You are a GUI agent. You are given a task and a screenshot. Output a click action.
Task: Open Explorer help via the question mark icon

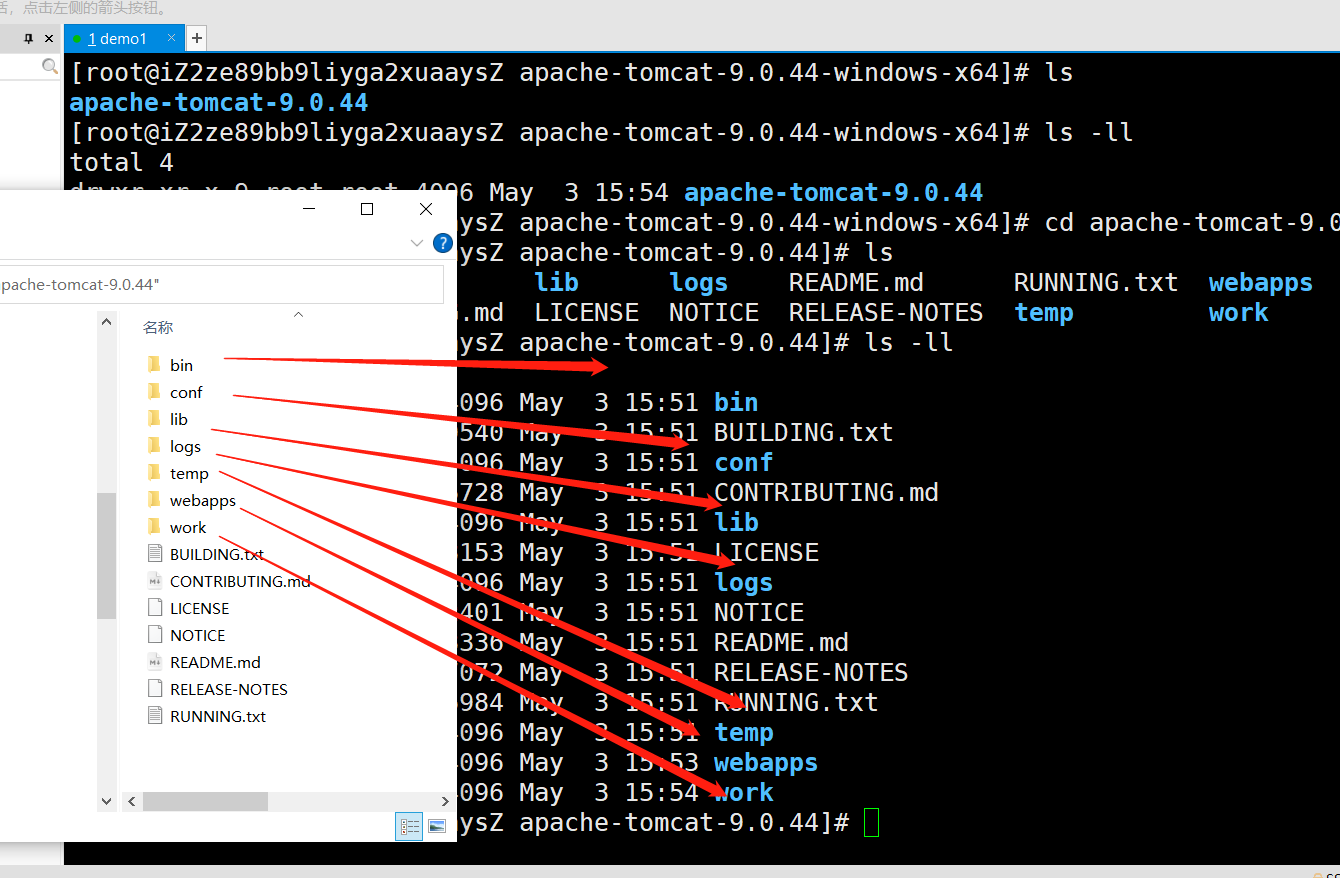pyautogui.click(x=442, y=243)
